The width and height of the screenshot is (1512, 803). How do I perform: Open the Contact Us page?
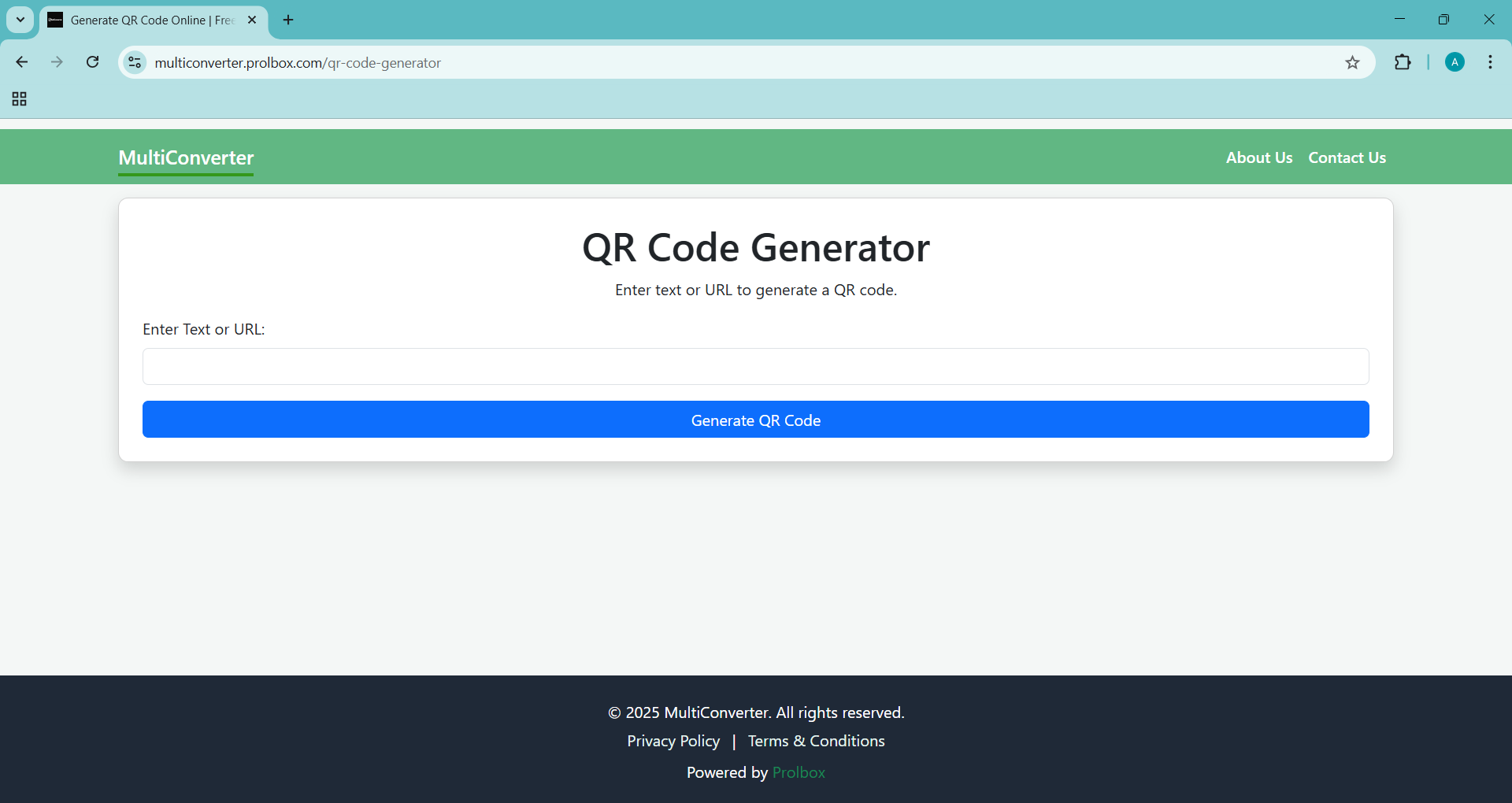pos(1347,157)
